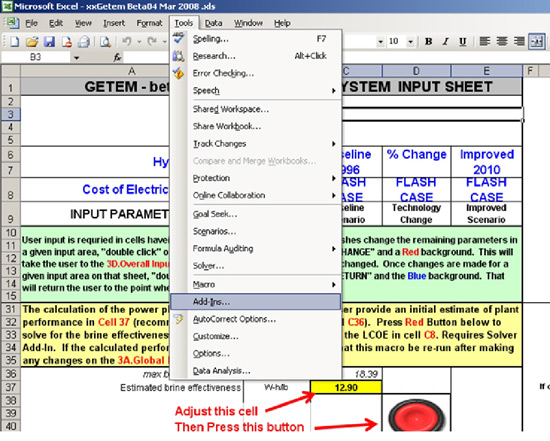Expand the Track Changes submenu
The width and height of the screenshot is (550, 441).
point(256,143)
